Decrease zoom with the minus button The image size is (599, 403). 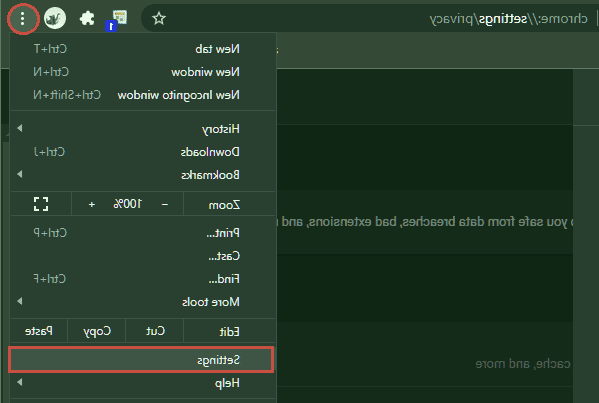165,204
